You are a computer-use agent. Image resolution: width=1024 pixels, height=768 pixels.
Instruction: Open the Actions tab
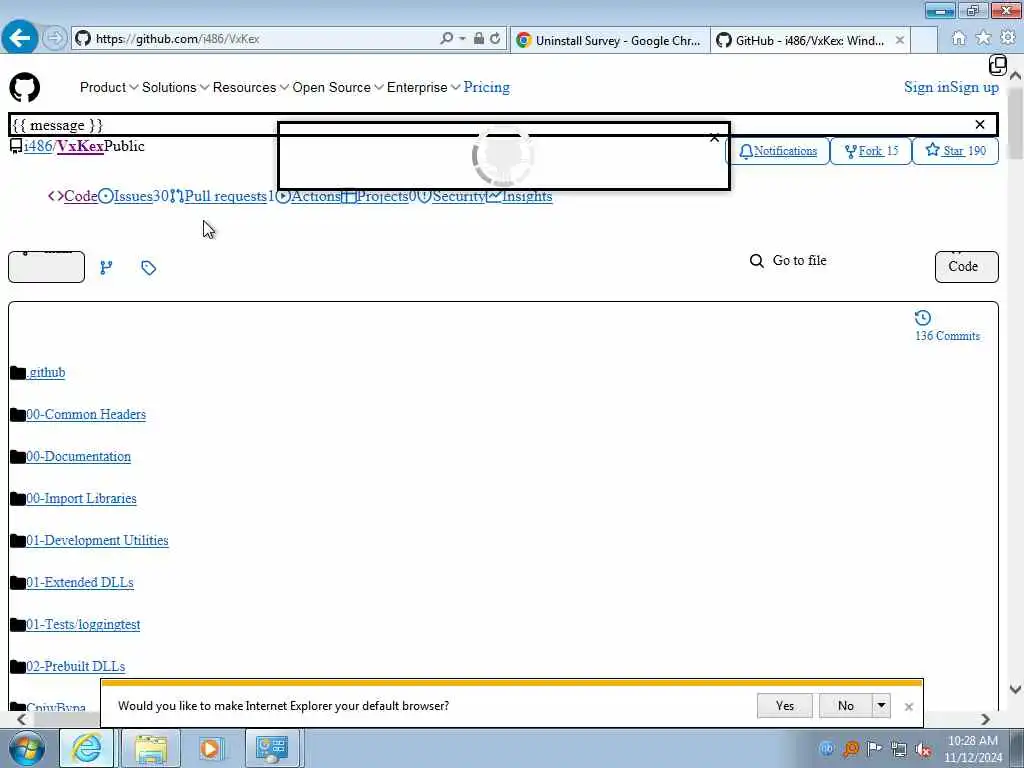(x=308, y=197)
